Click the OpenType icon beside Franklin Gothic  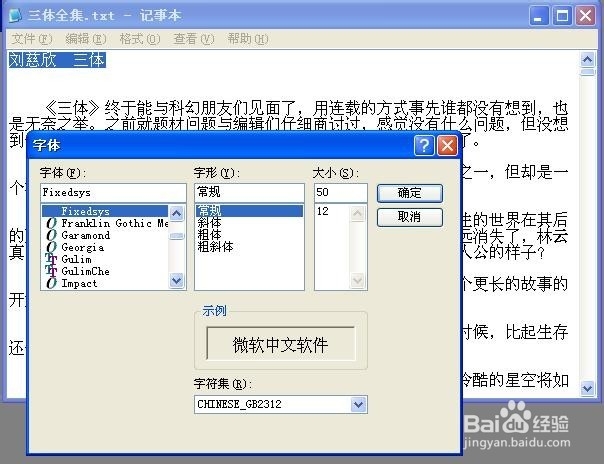pyautogui.click(x=51, y=223)
